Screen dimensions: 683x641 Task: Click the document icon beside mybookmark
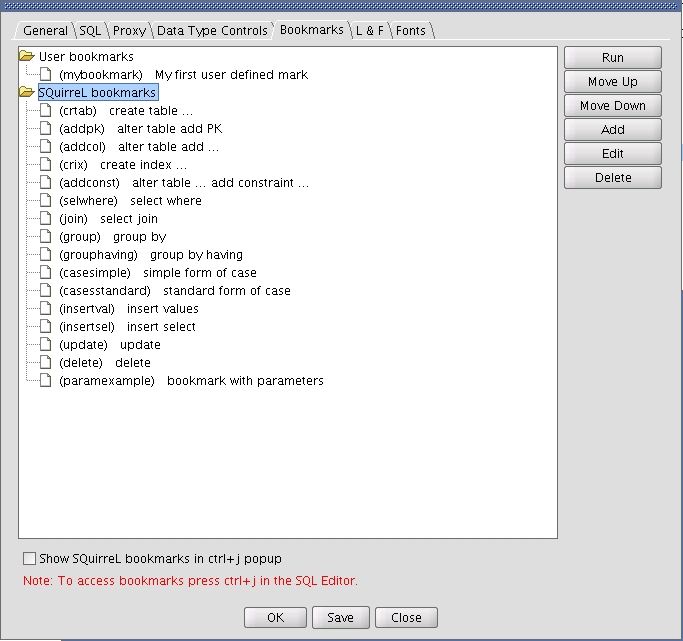(45, 75)
